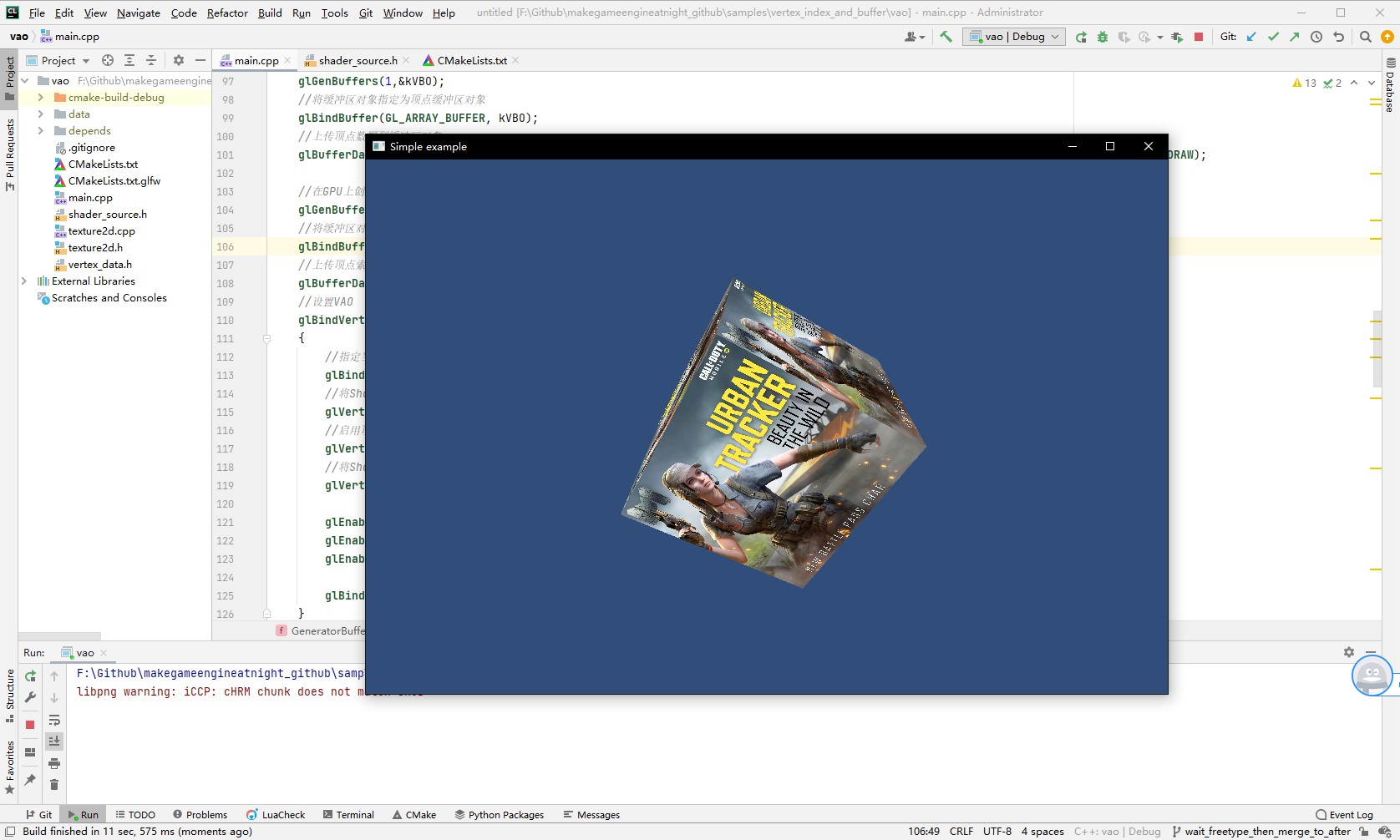Commit changes with the Git checkmark icon
The width and height of the screenshot is (1400, 840).
pos(1273,37)
